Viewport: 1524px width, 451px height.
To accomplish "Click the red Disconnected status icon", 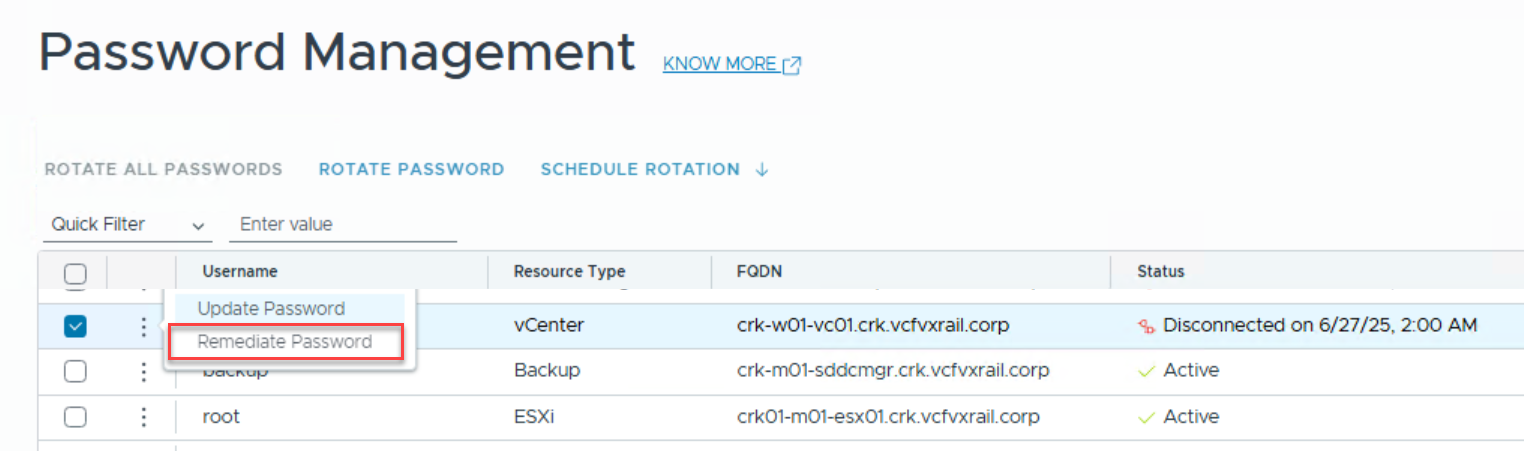I will tap(1147, 326).
